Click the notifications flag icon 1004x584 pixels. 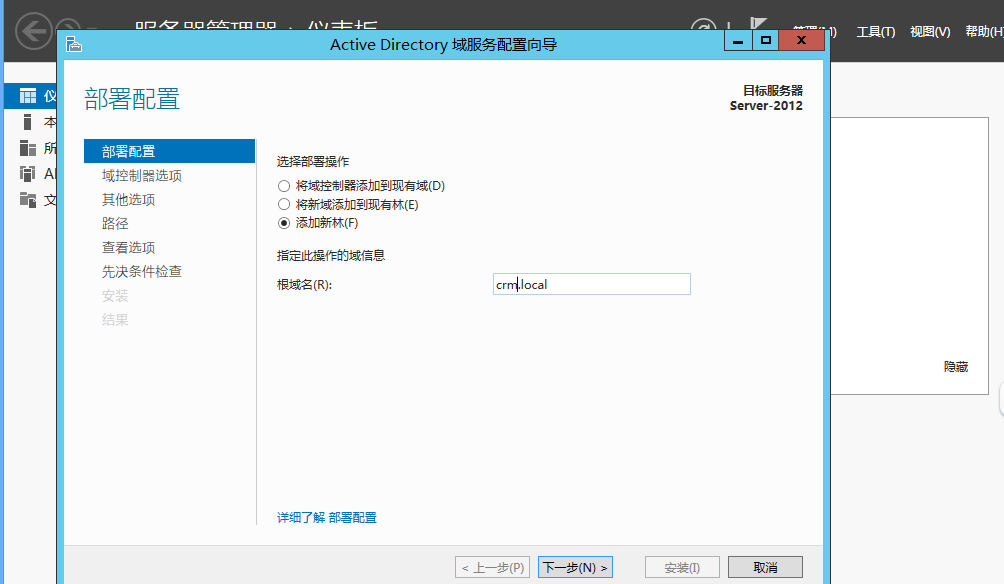[x=758, y=23]
